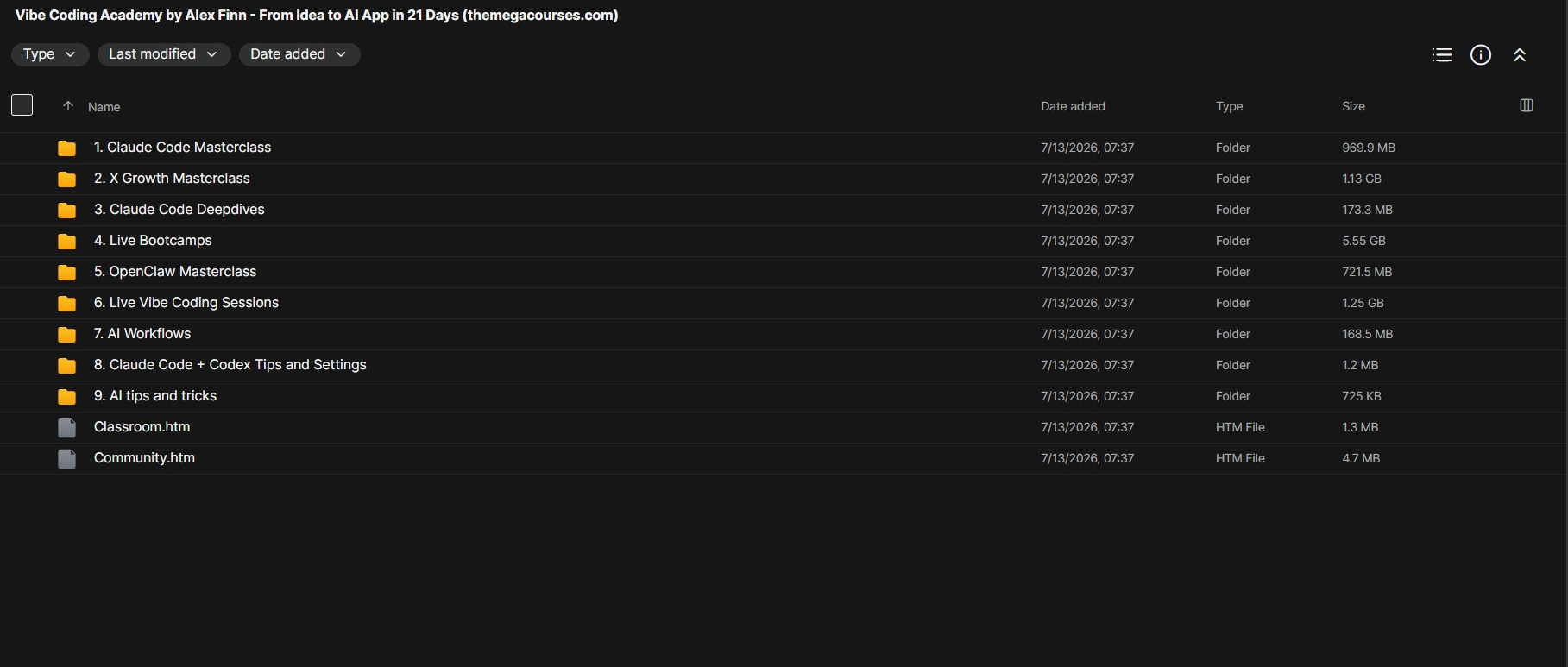Click the date added of Classroom.htm
Screen dimensions: 1568x667
coord(1087,427)
